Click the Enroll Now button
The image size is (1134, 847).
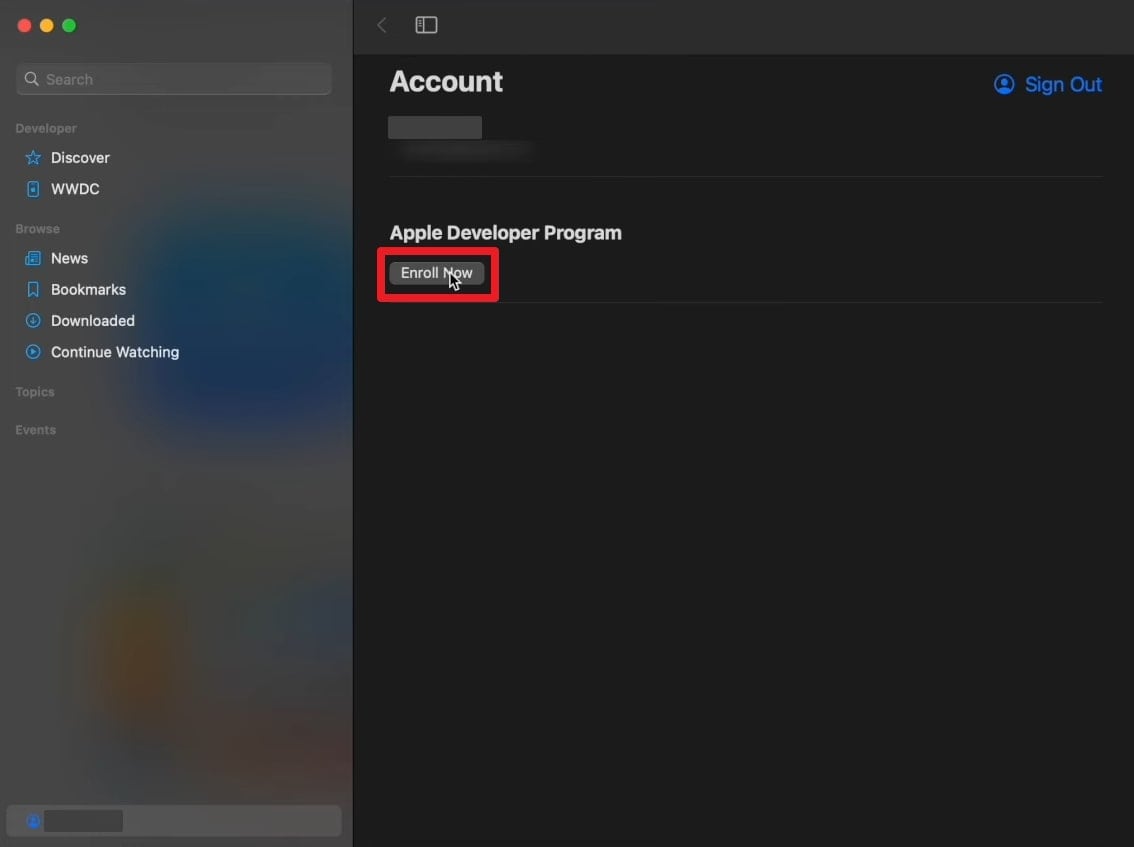coord(437,273)
